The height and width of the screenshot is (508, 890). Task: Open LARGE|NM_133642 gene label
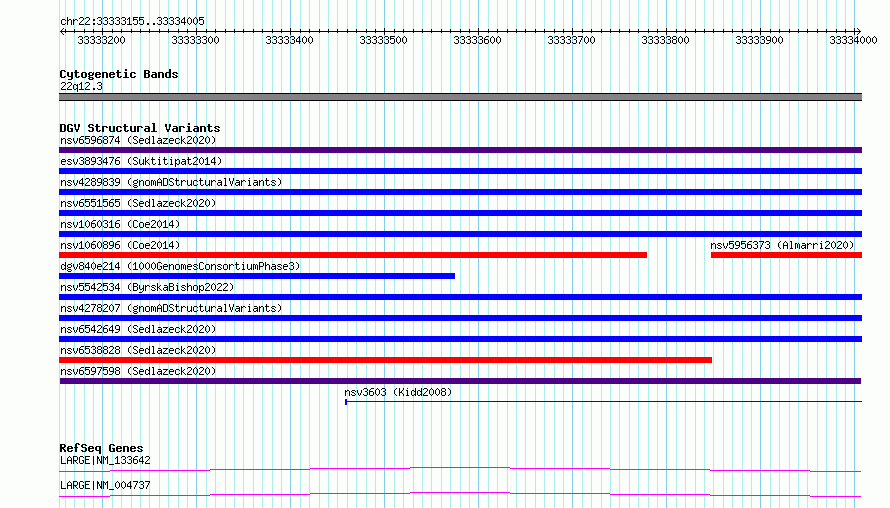tap(105, 460)
